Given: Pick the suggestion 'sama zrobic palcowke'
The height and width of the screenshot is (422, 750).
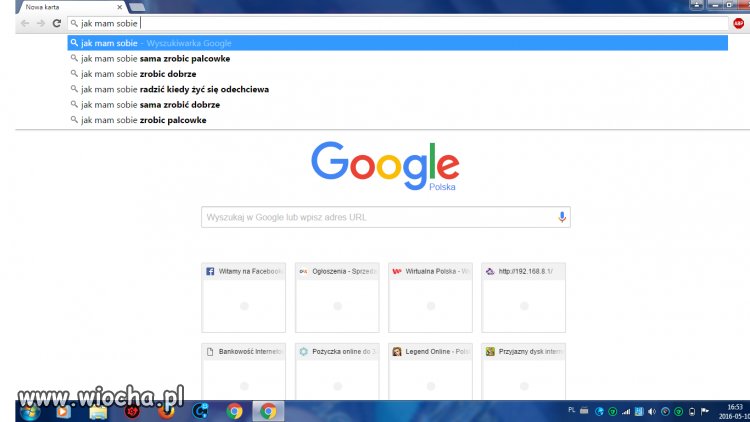Looking at the screenshot, I should [397, 58].
